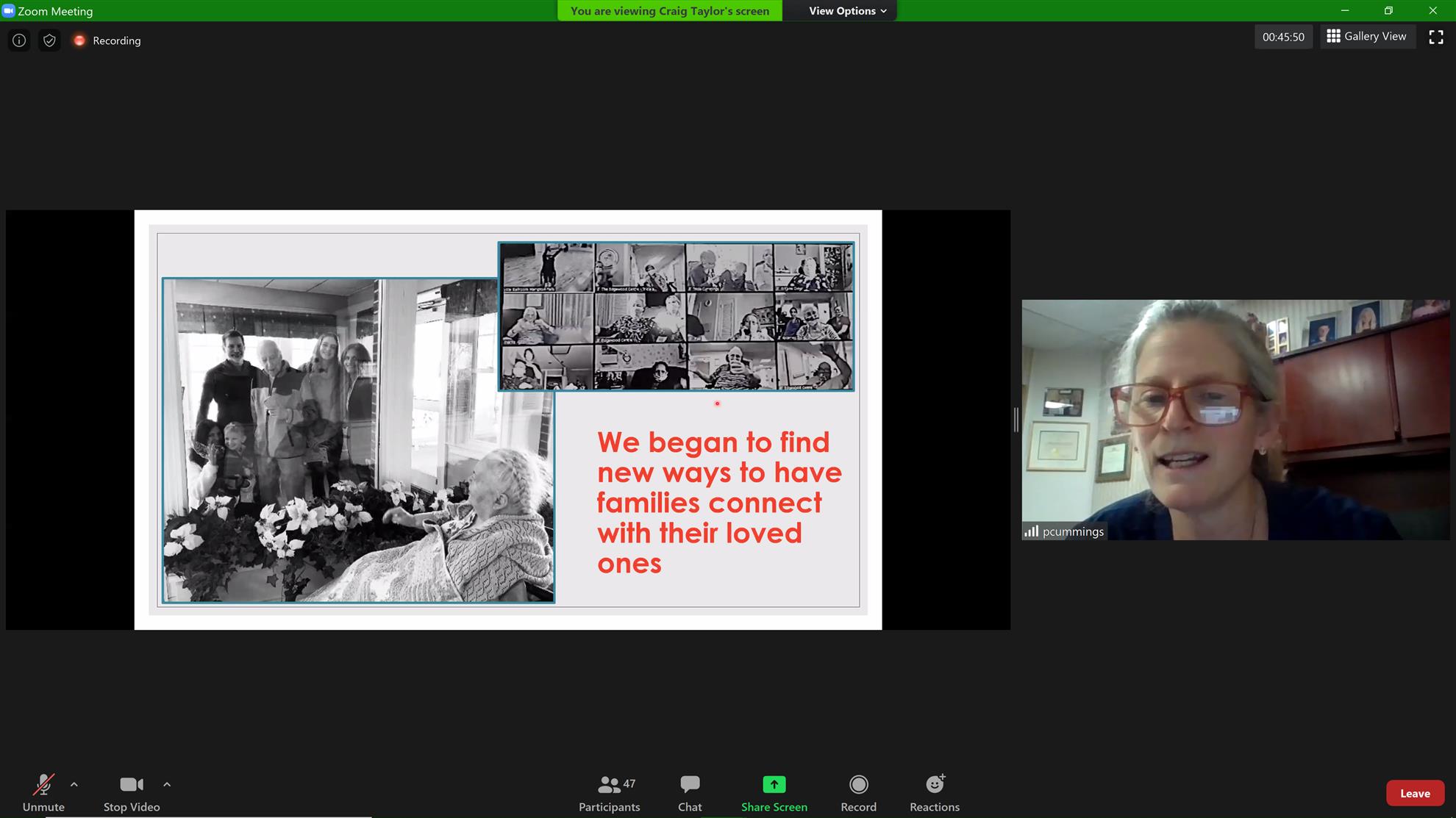The height and width of the screenshot is (818, 1456).
Task: Click the green Share Screen icon
Action: pyautogui.click(x=774, y=784)
